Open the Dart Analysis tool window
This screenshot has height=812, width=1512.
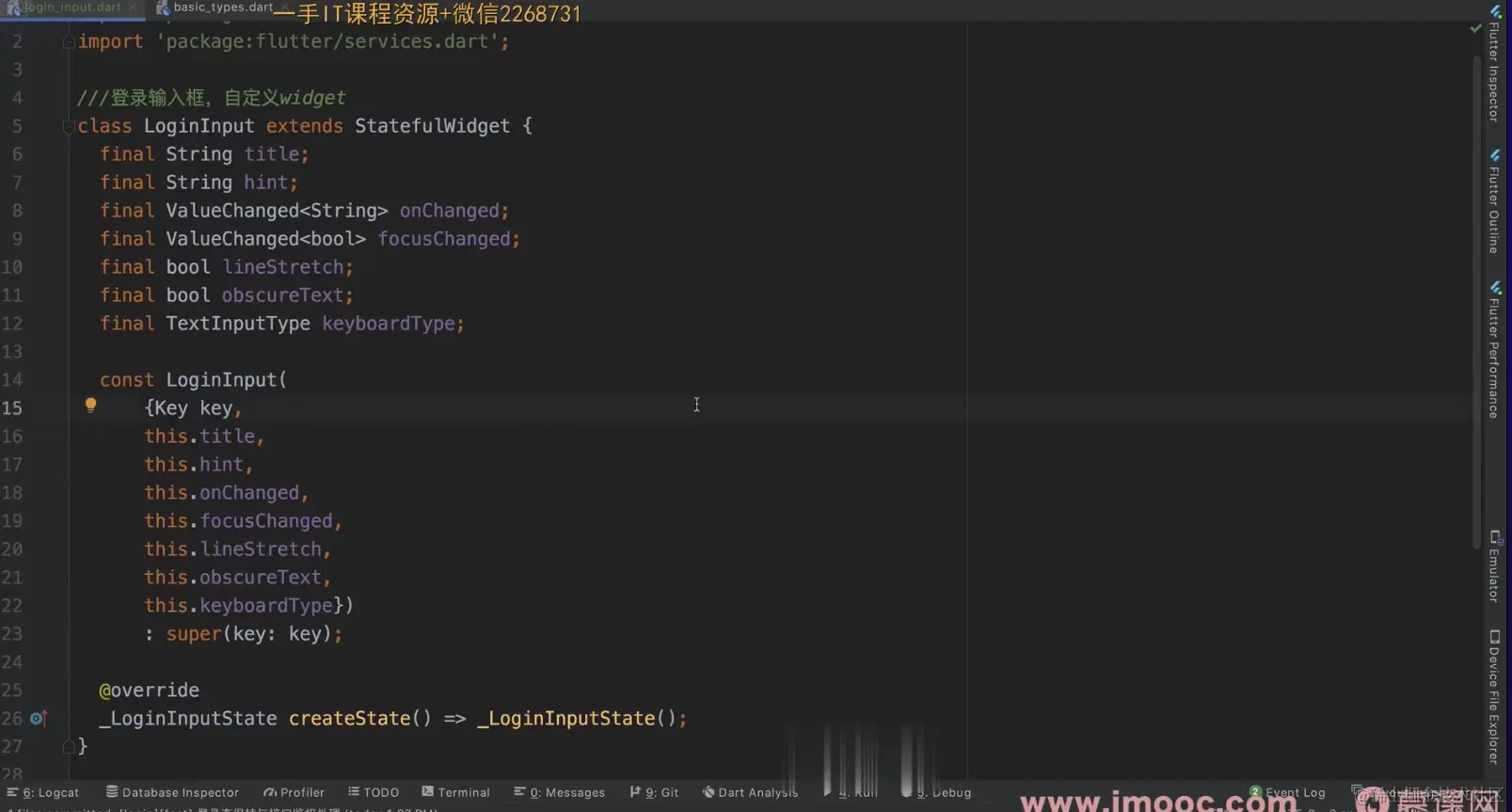pos(750,792)
